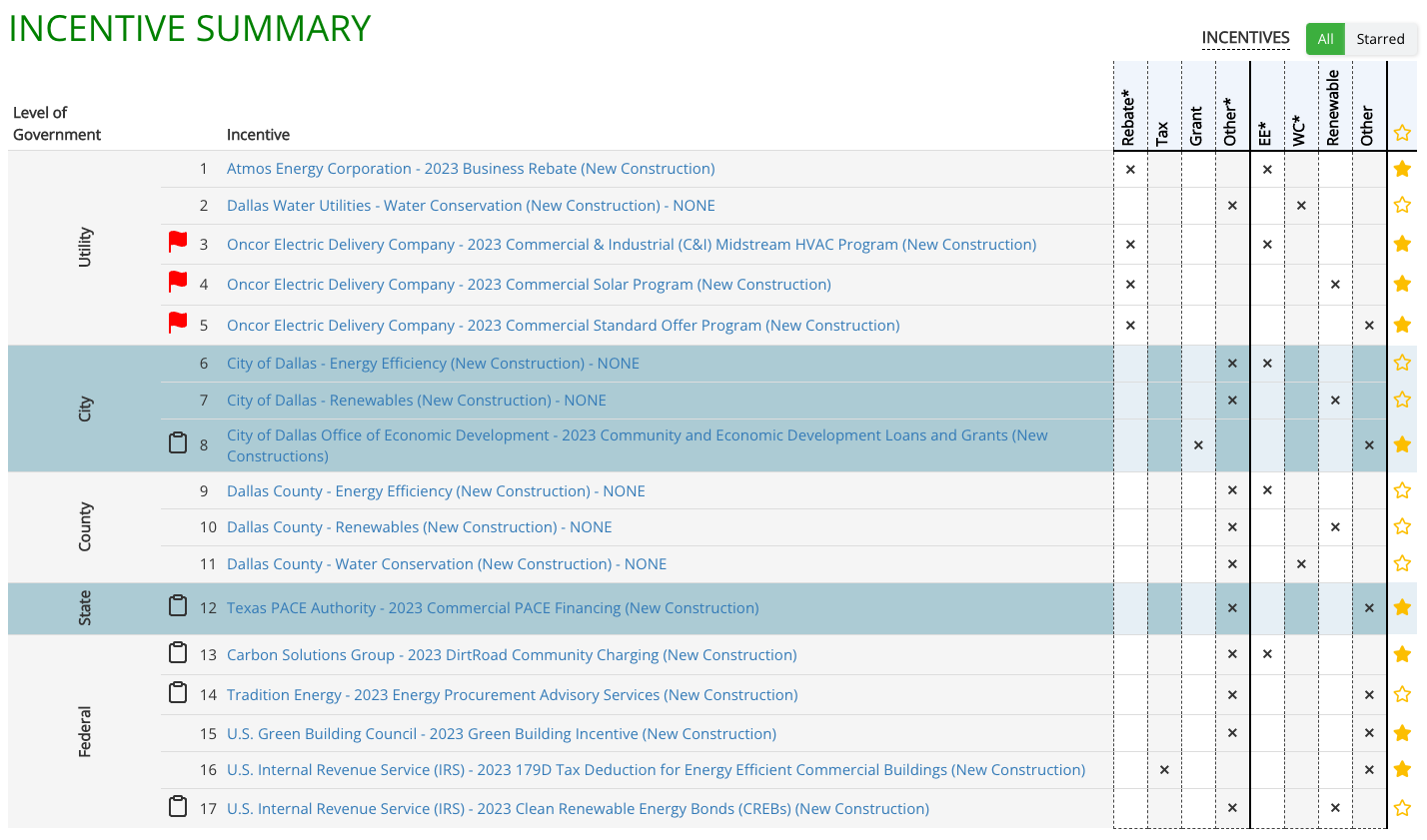Star Dallas County Water Conservation incentive
Screen dimensions: 1427x840
[1402, 563]
